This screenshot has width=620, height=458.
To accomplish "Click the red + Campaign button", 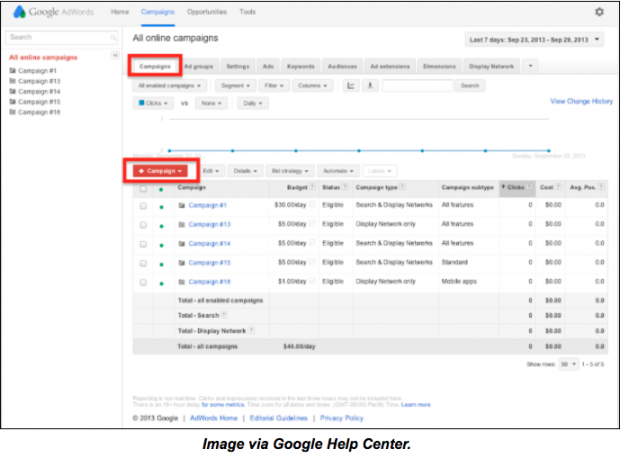I will [x=160, y=171].
